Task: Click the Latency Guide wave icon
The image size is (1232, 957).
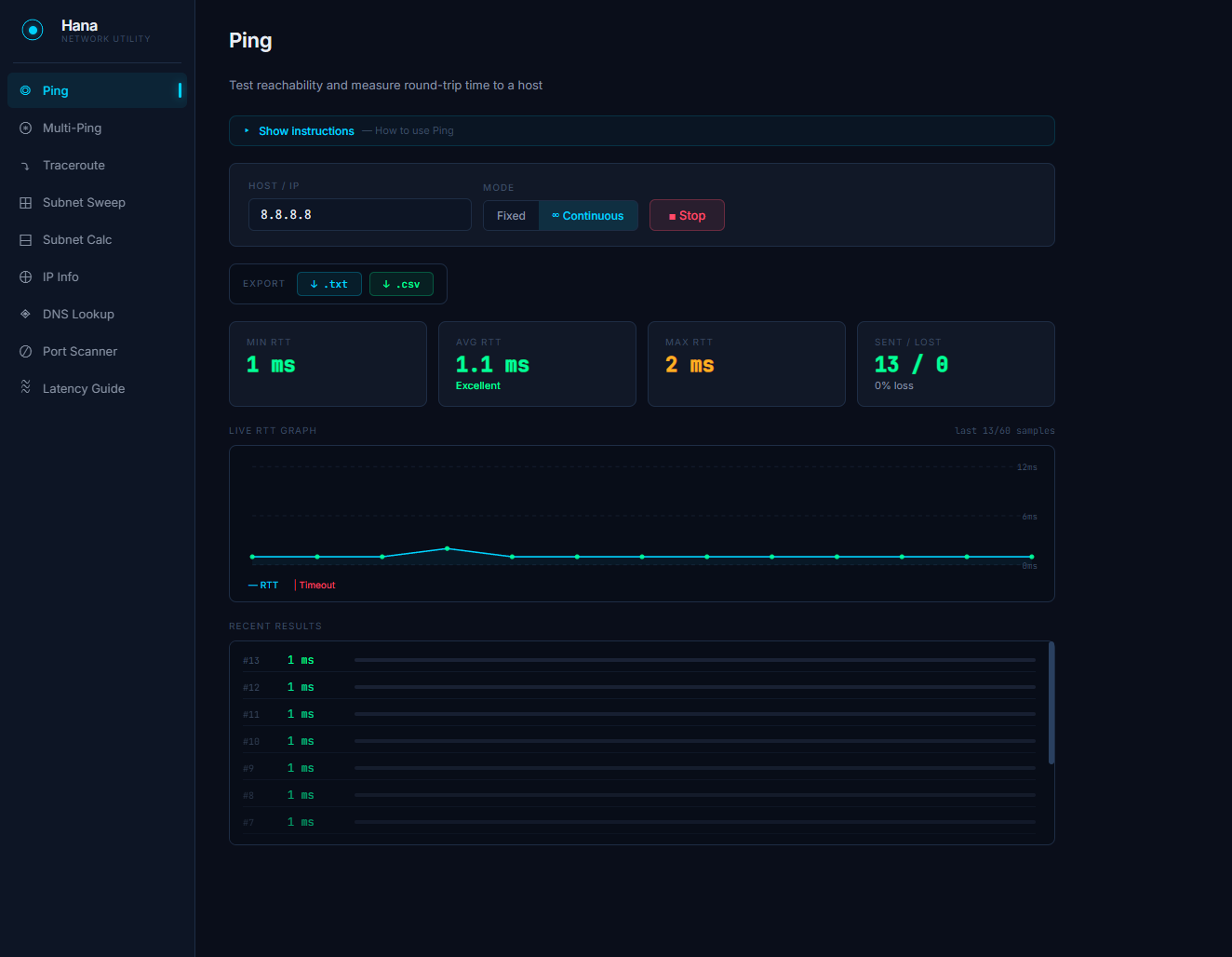Action: click(x=25, y=386)
